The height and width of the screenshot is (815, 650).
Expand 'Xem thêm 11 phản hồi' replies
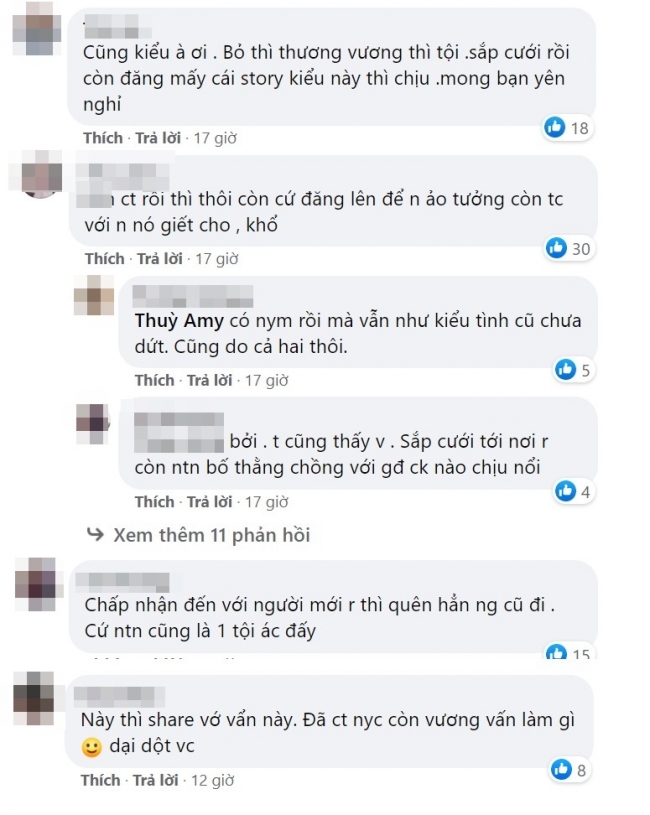point(211,535)
